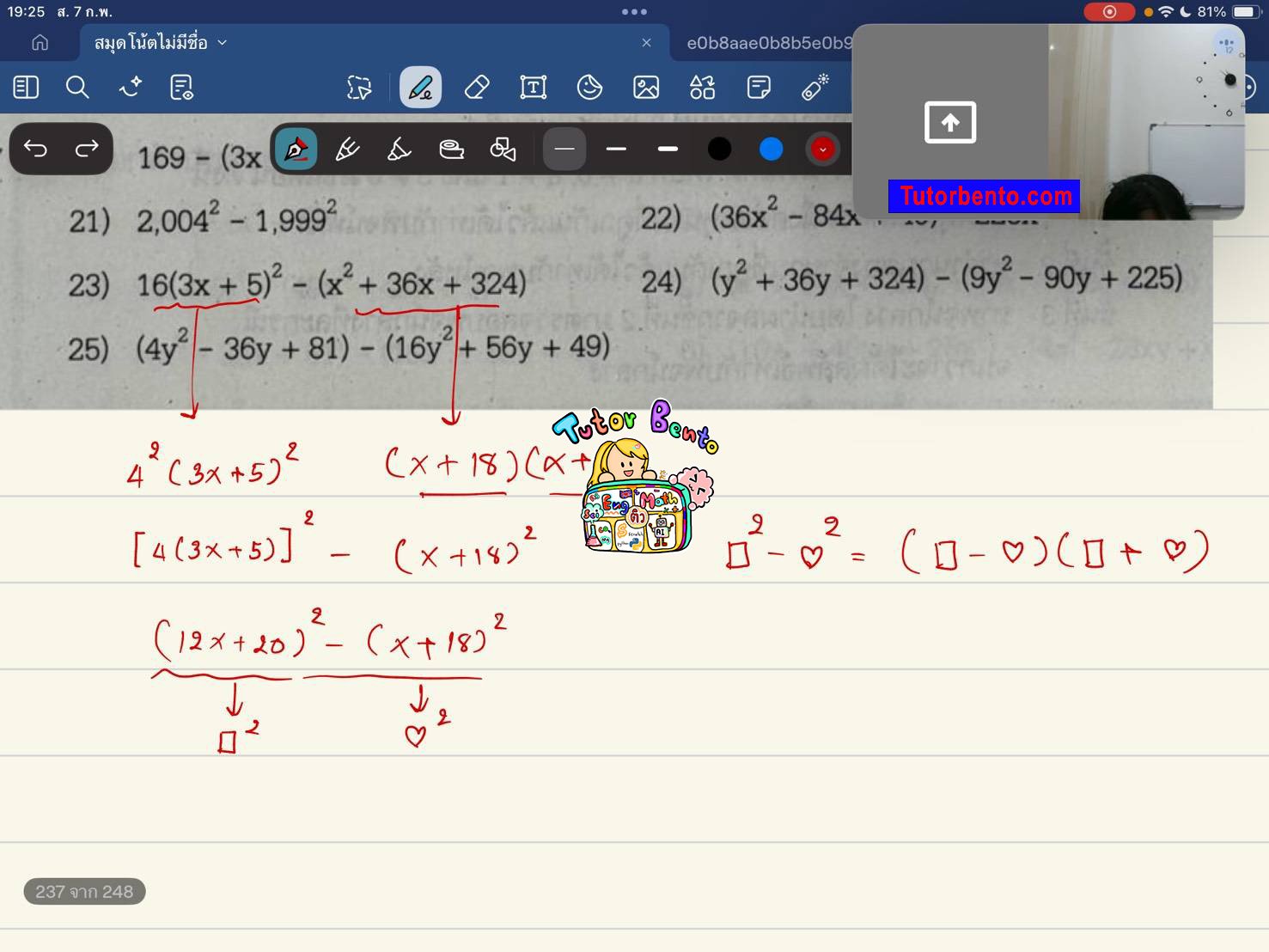Open the search within notebook
The width and height of the screenshot is (1269, 952).
pos(77,87)
